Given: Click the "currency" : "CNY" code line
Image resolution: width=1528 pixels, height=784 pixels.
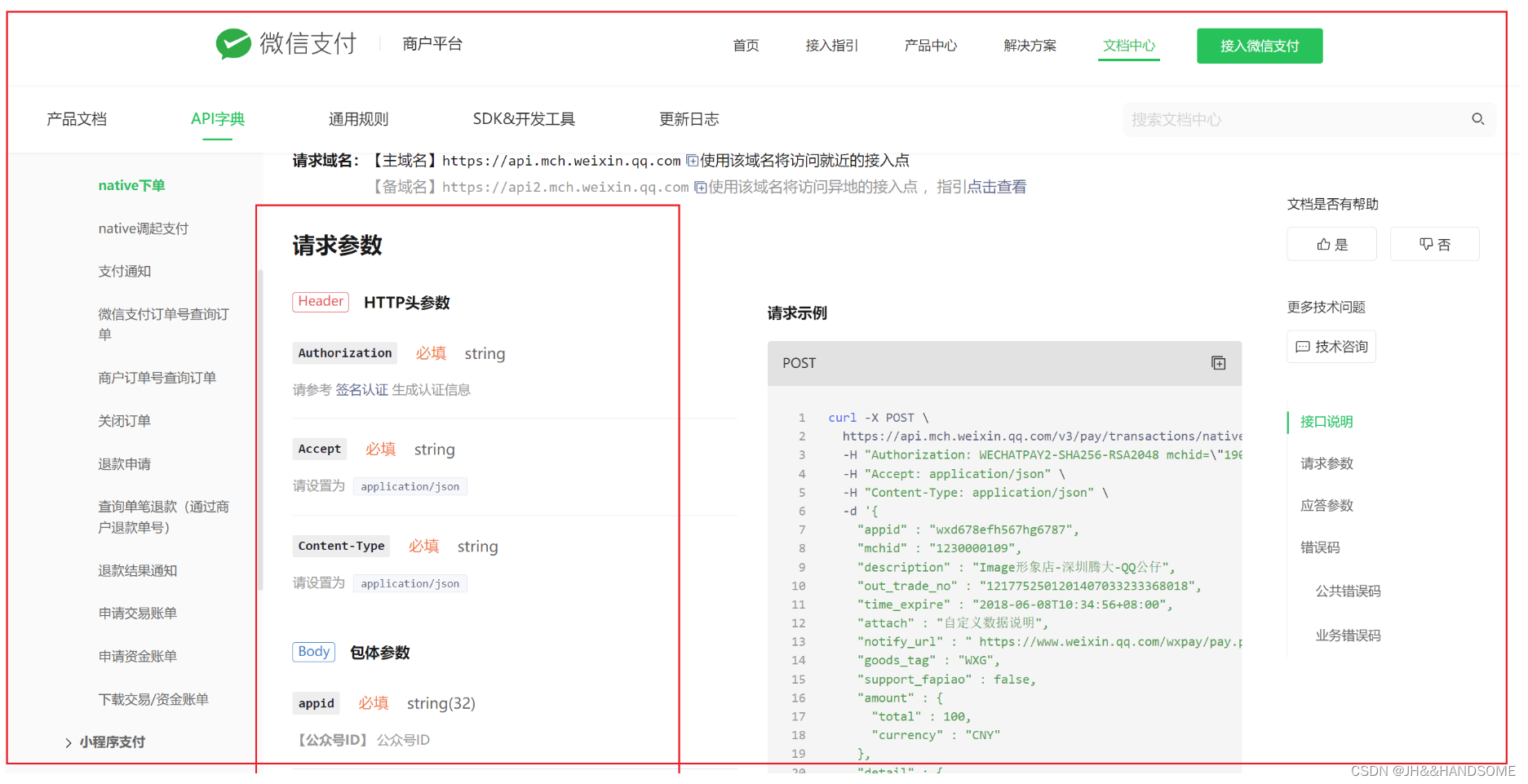Looking at the screenshot, I should [x=936, y=735].
